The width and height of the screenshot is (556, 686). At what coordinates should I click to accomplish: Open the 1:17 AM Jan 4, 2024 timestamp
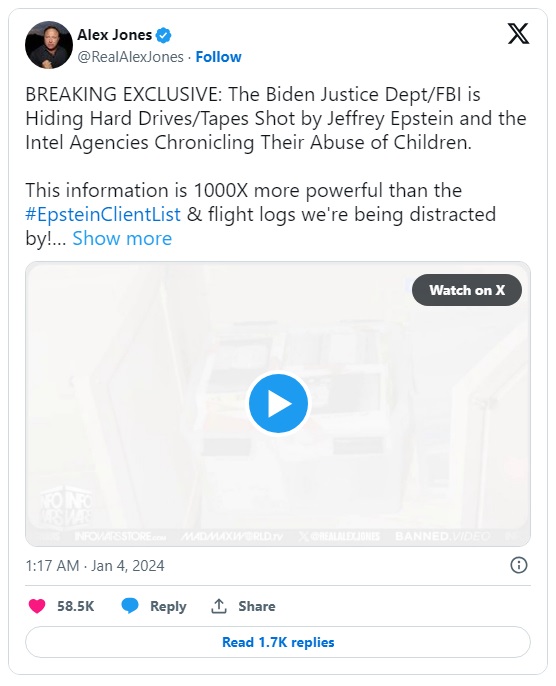click(95, 566)
